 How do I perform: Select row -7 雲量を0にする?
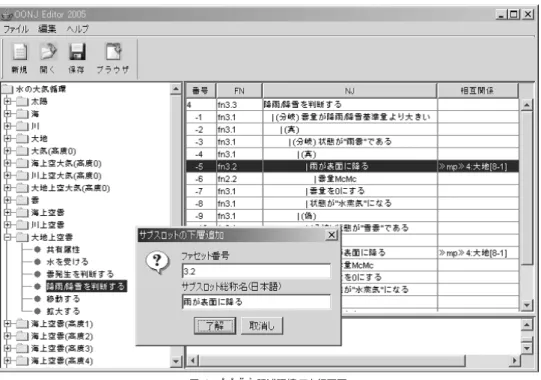pyautogui.click(x=352, y=191)
